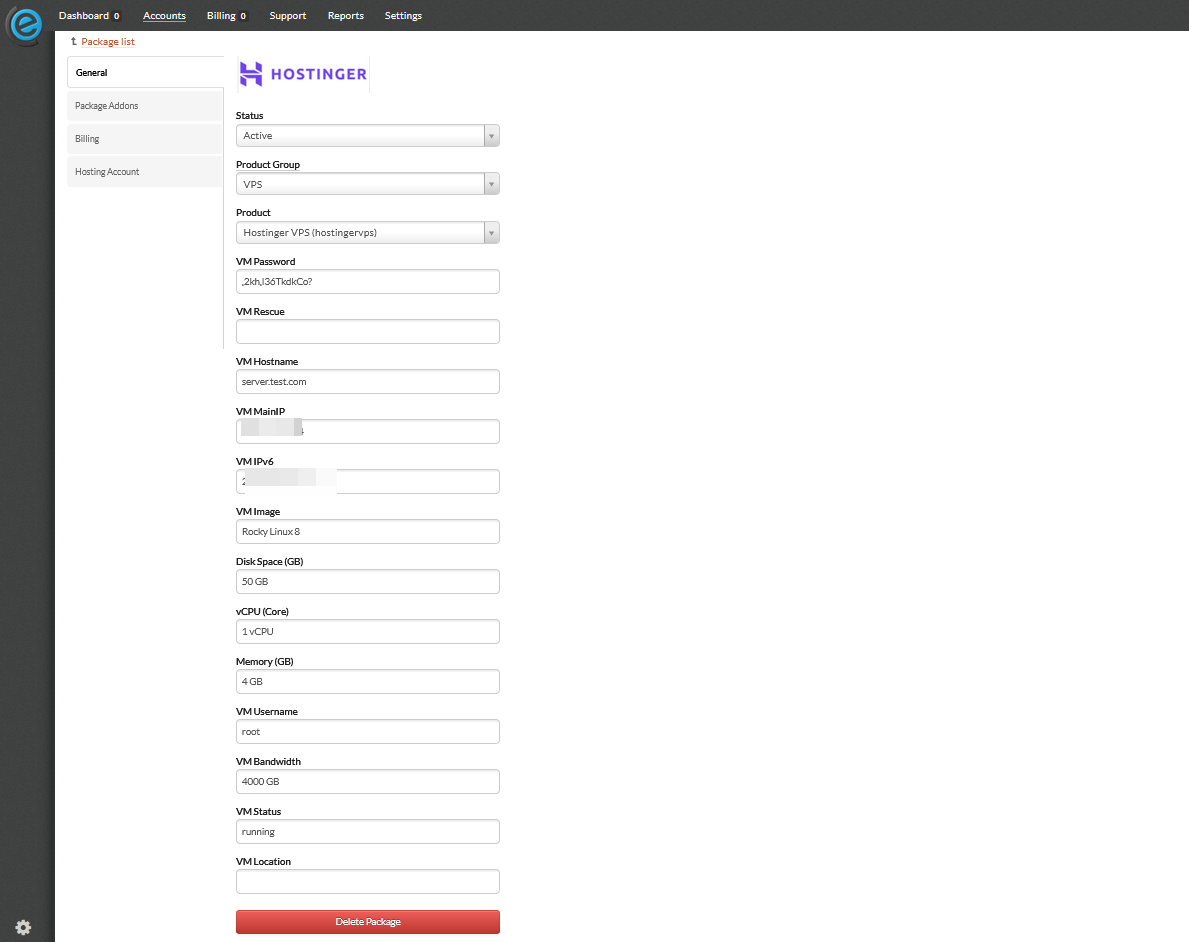
Task: Expand the Product dropdown showing Hostinger VPS
Action: tap(367, 232)
